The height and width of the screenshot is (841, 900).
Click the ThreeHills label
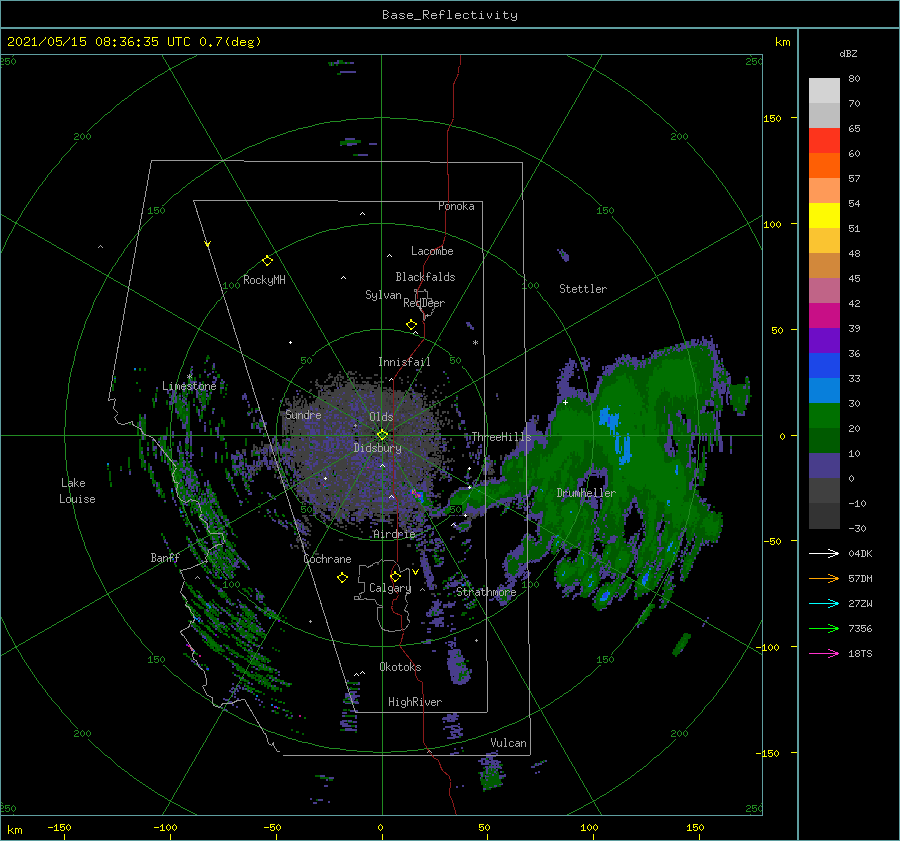pos(501,437)
